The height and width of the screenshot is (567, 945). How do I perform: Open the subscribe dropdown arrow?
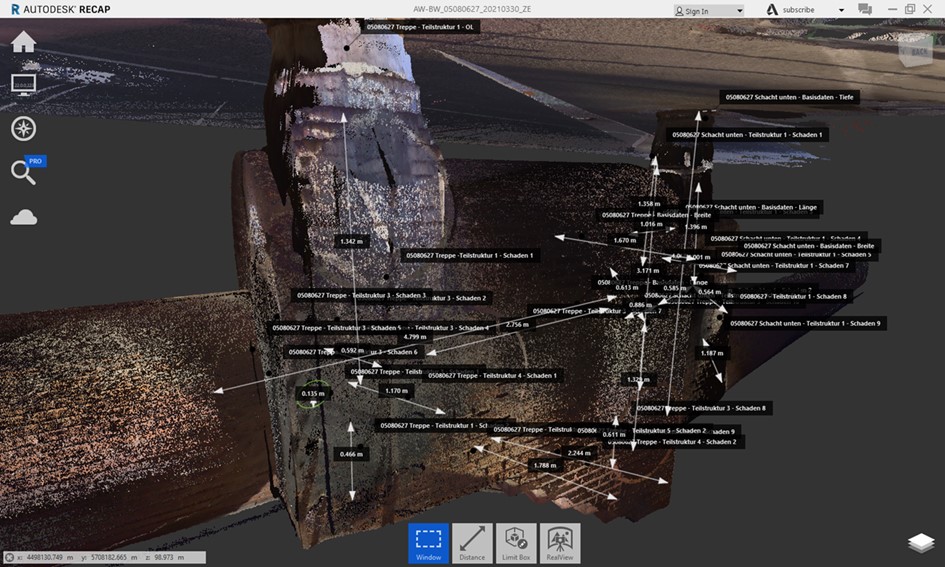[841, 10]
